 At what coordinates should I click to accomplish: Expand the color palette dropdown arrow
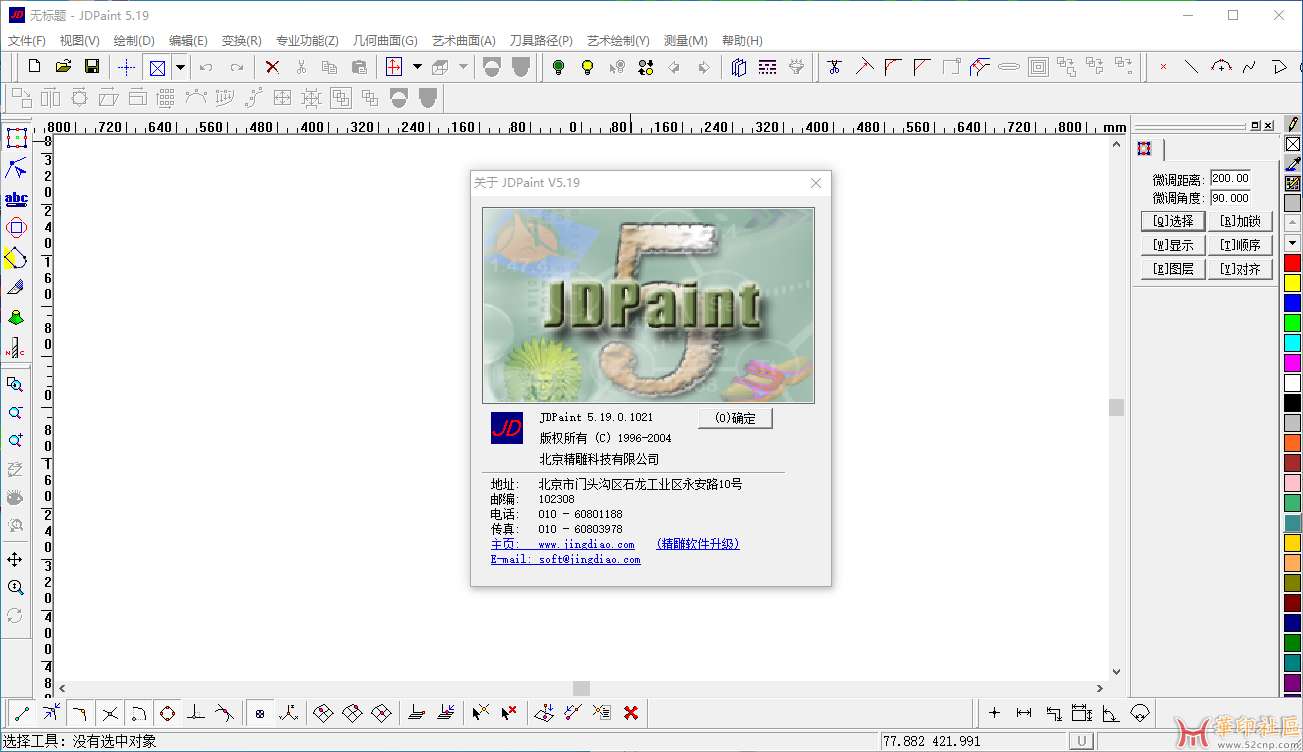1293,243
